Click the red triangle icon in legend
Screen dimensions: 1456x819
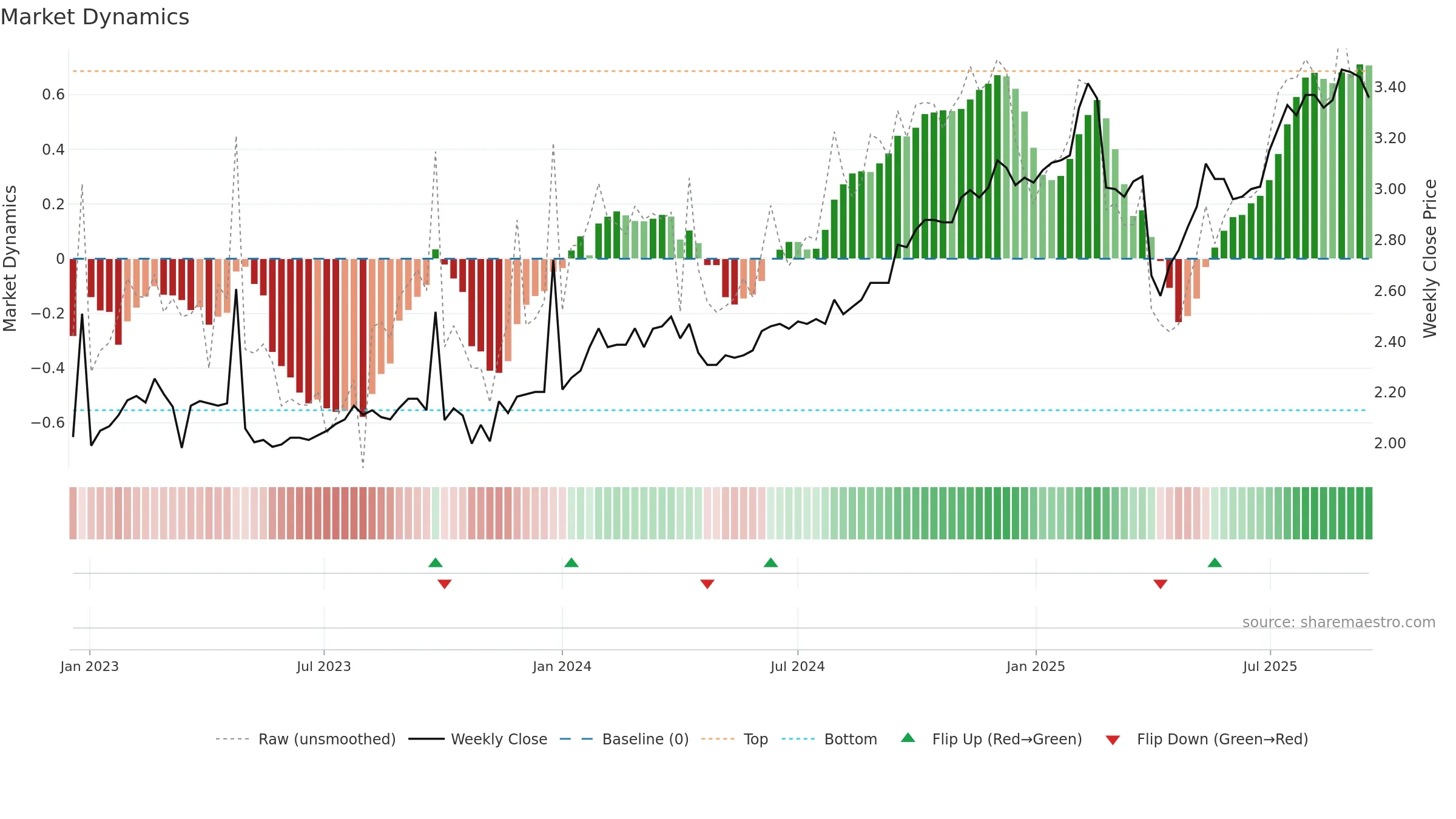(x=1113, y=740)
